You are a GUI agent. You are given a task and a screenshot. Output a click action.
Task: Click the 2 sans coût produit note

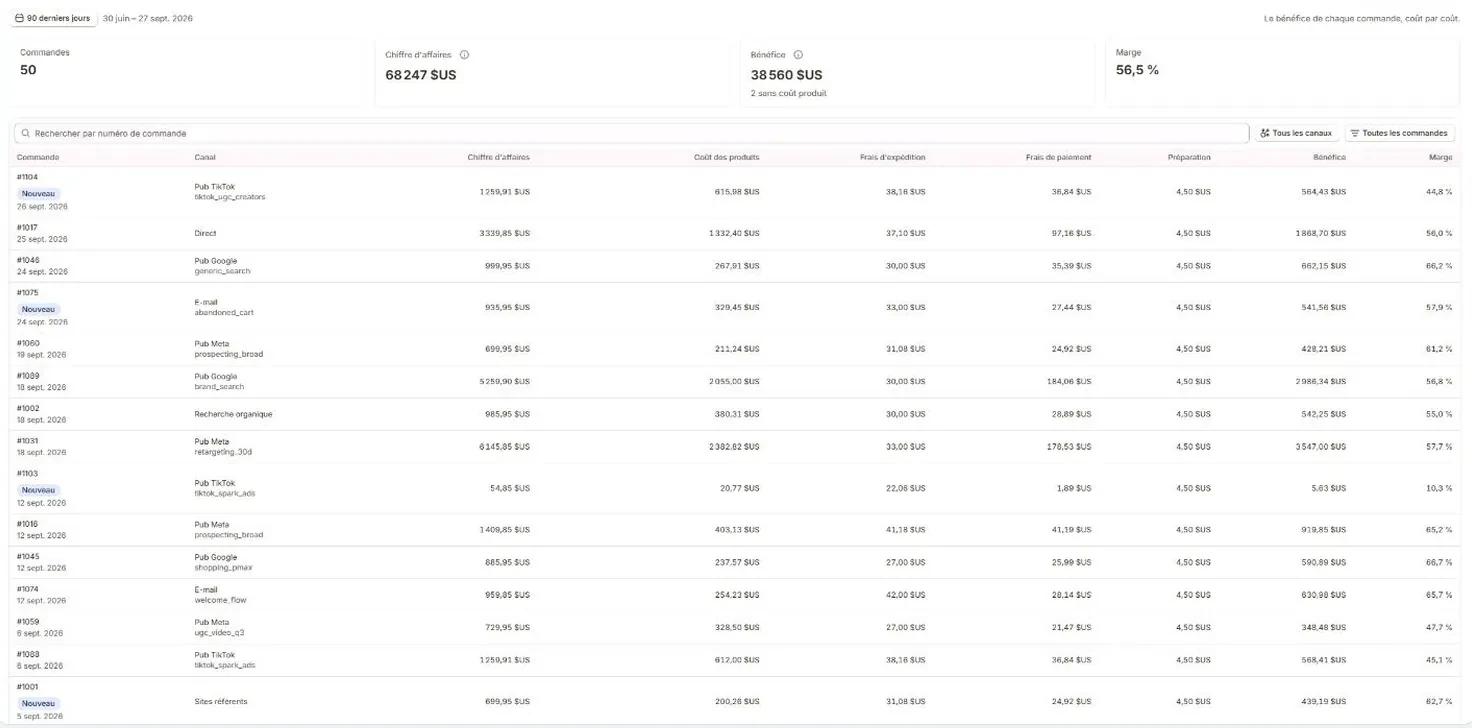point(789,93)
